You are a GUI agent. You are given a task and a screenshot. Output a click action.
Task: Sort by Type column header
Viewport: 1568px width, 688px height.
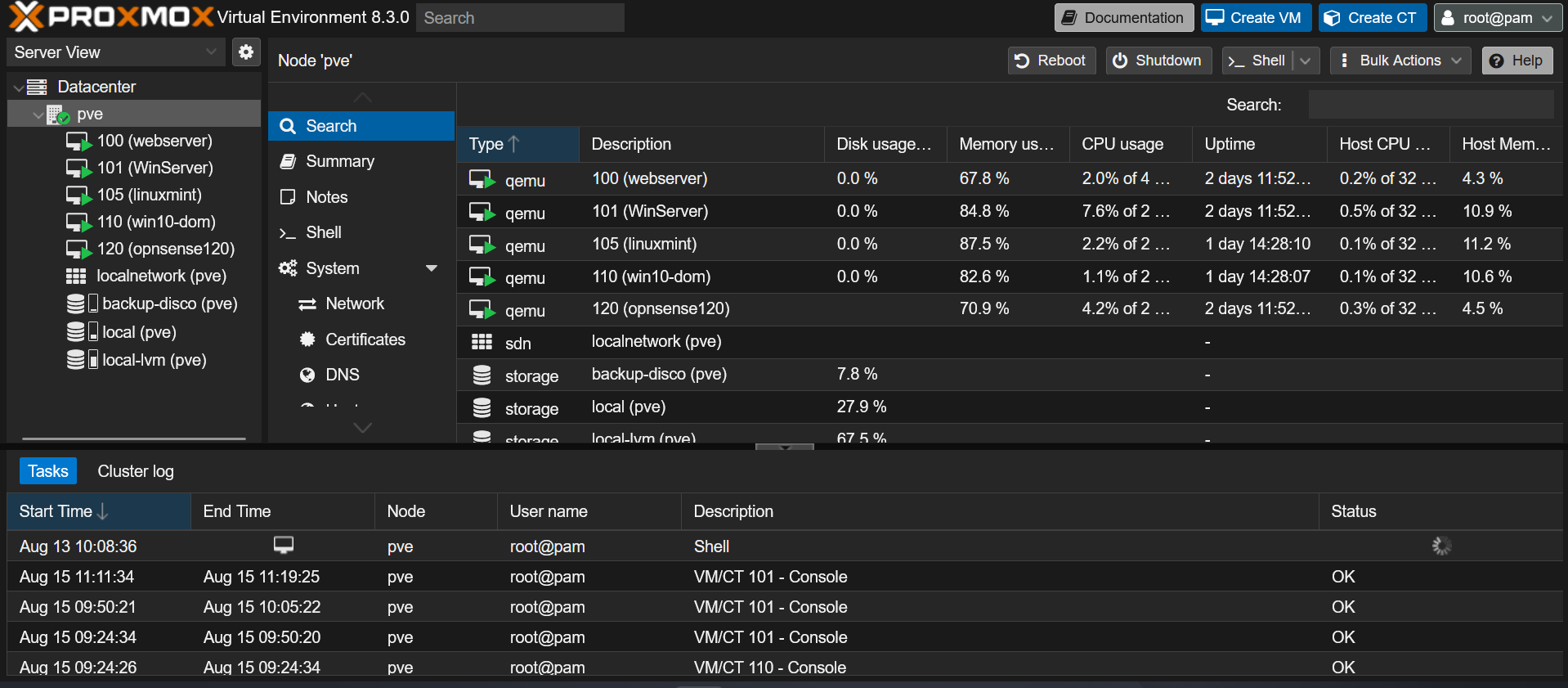click(x=518, y=144)
